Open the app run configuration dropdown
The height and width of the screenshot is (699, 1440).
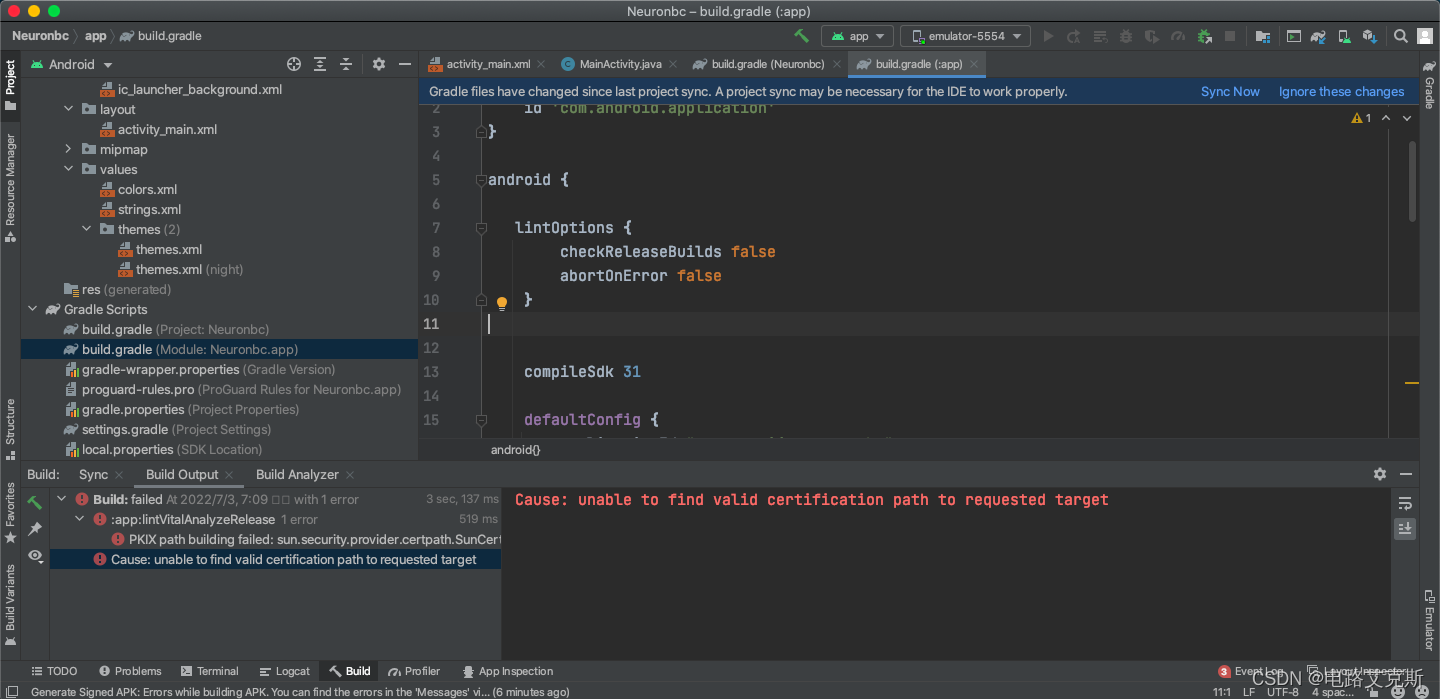857,36
